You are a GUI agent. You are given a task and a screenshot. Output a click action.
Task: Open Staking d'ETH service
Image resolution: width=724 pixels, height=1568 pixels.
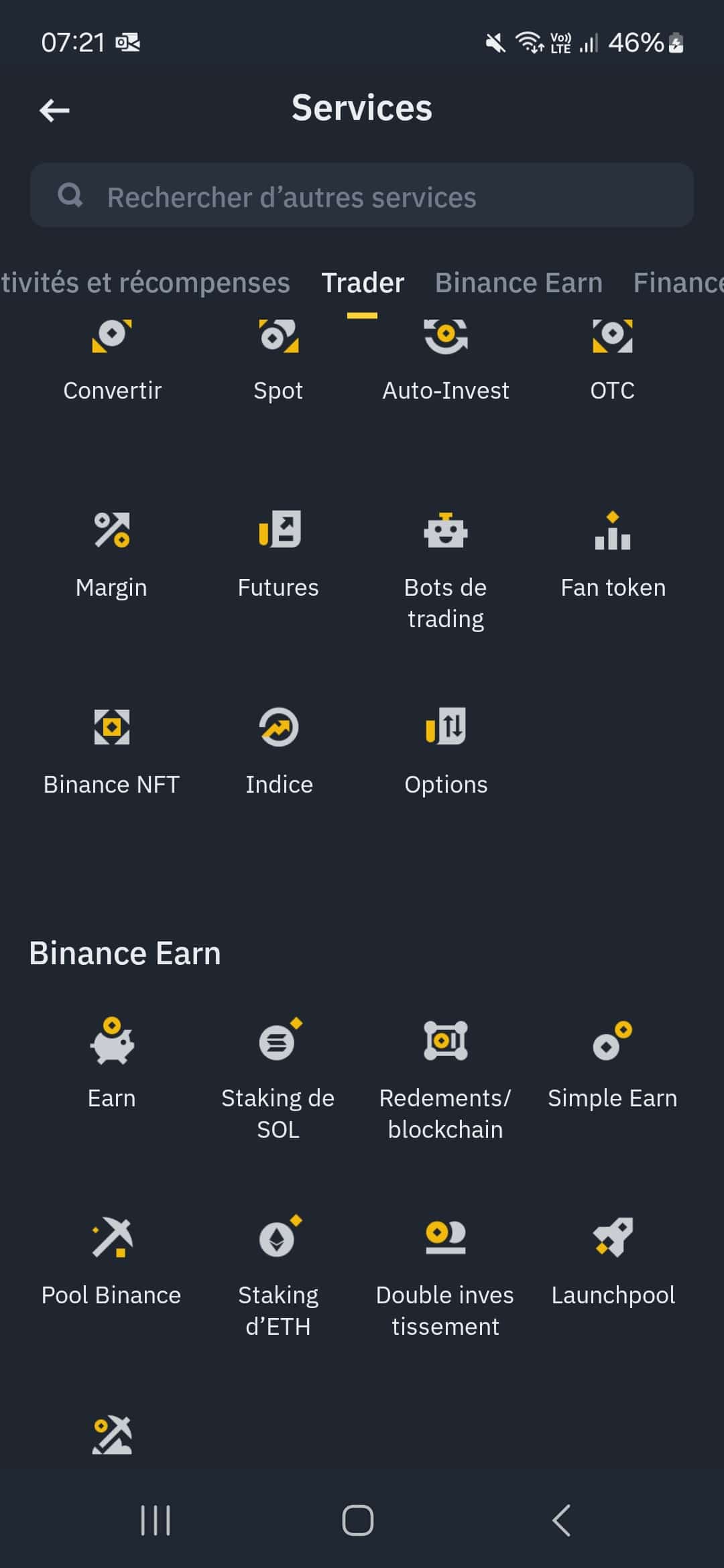(x=278, y=1237)
